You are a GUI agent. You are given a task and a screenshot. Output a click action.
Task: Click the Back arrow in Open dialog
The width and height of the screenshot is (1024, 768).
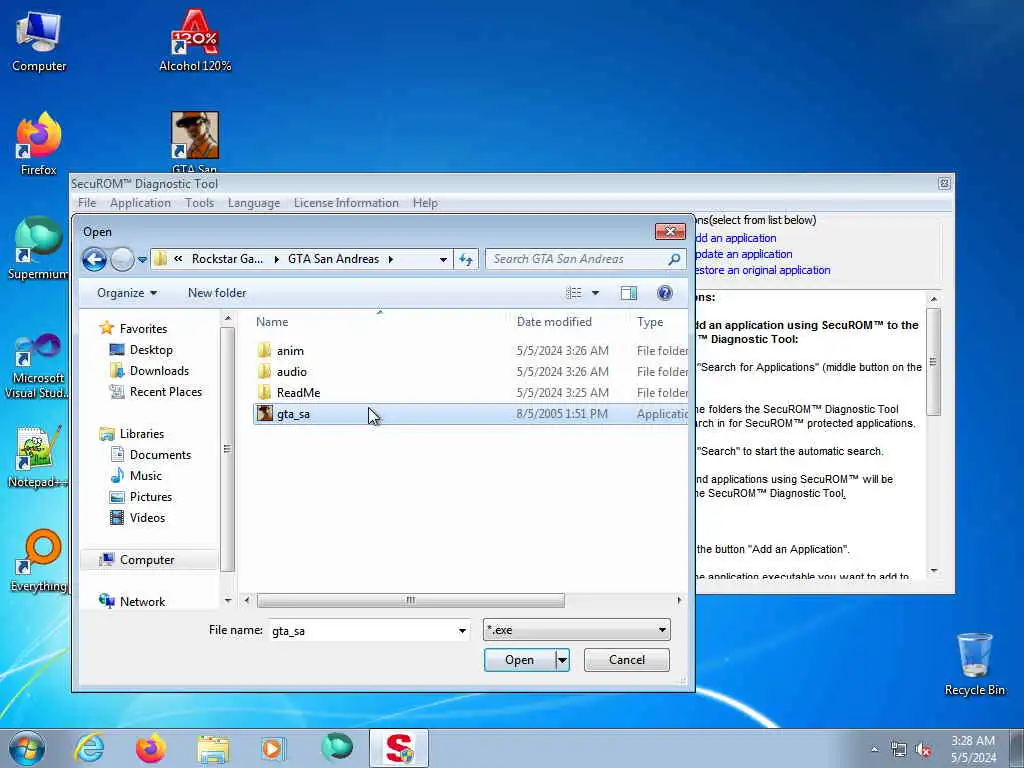click(94, 259)
